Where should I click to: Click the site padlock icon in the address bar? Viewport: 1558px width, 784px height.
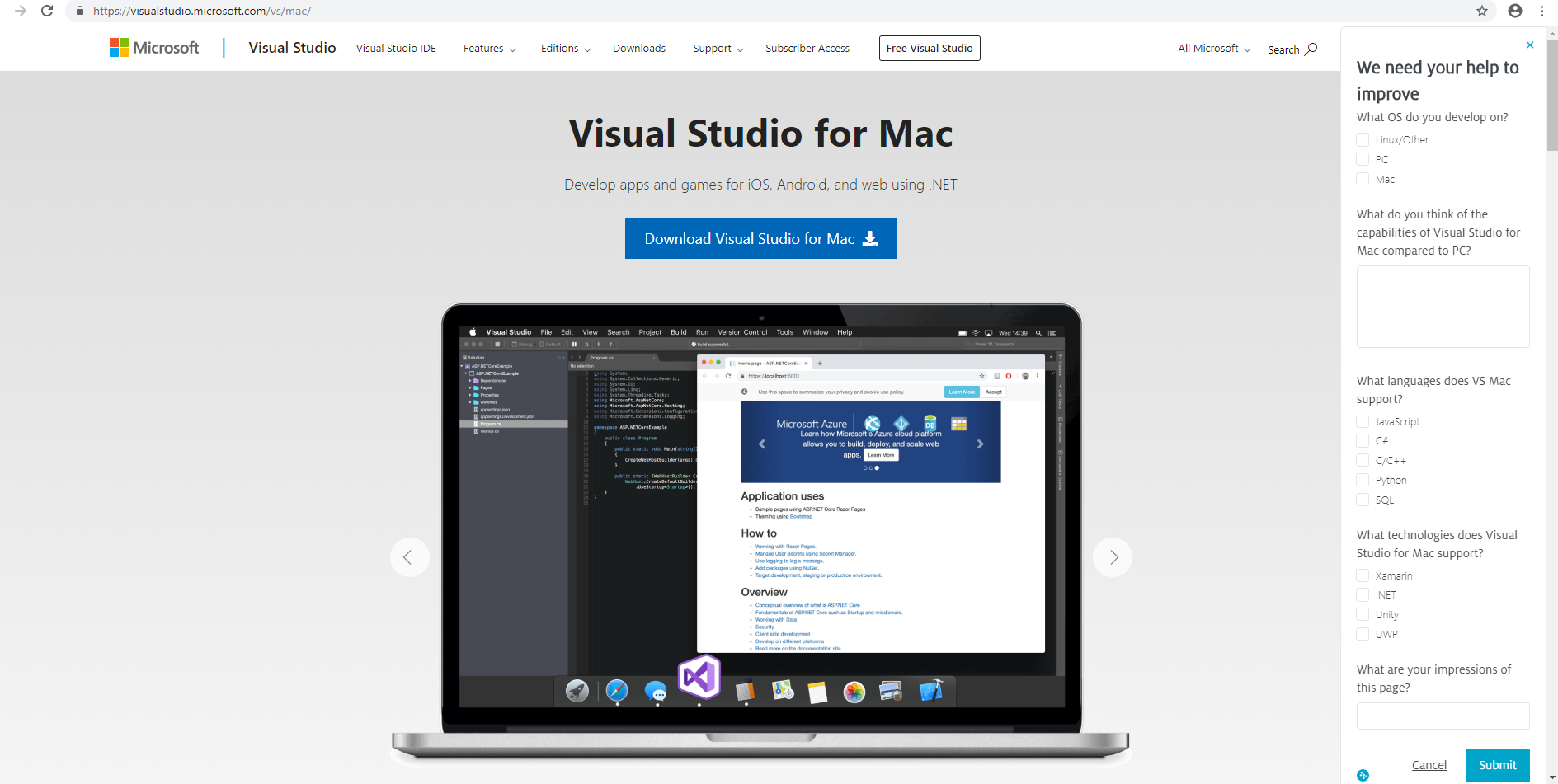(x=80, y=11)
